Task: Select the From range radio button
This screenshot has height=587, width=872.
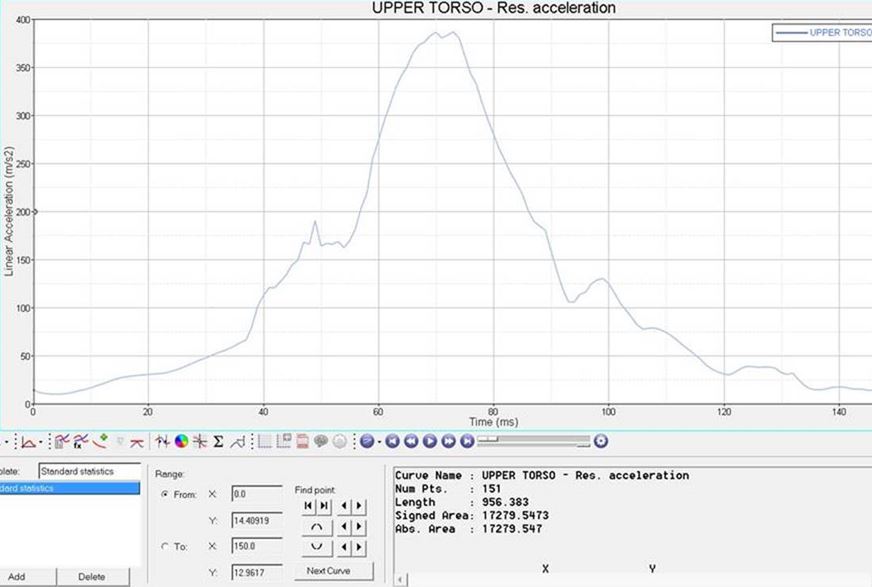Action: click(165, 494)
